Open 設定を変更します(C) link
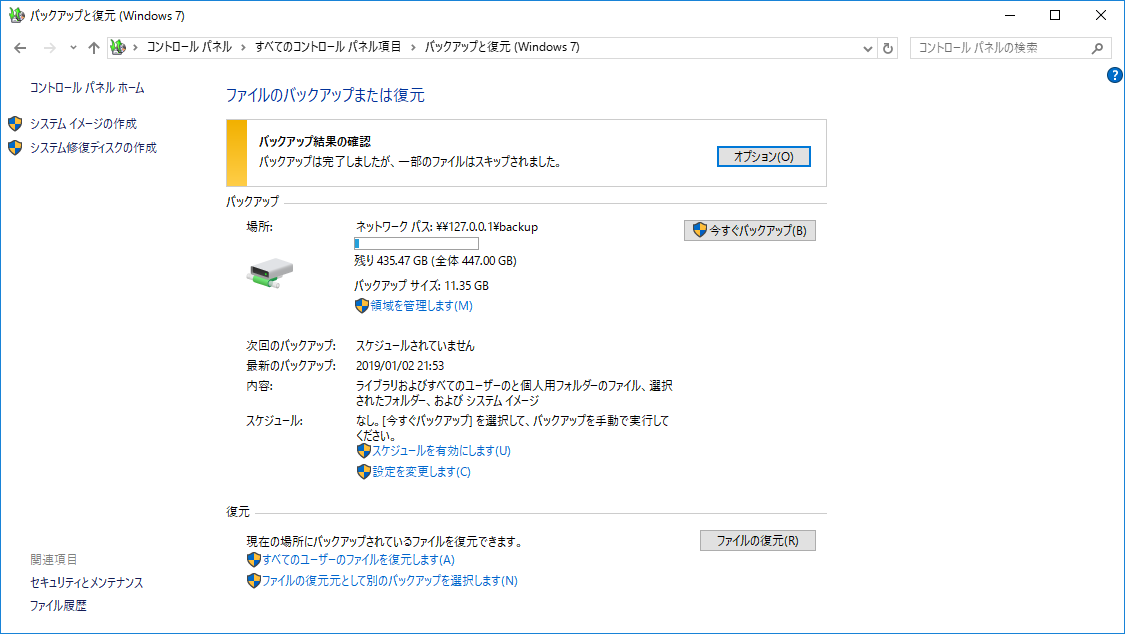This screenshot has height=634, width=1125. (421, 471)
